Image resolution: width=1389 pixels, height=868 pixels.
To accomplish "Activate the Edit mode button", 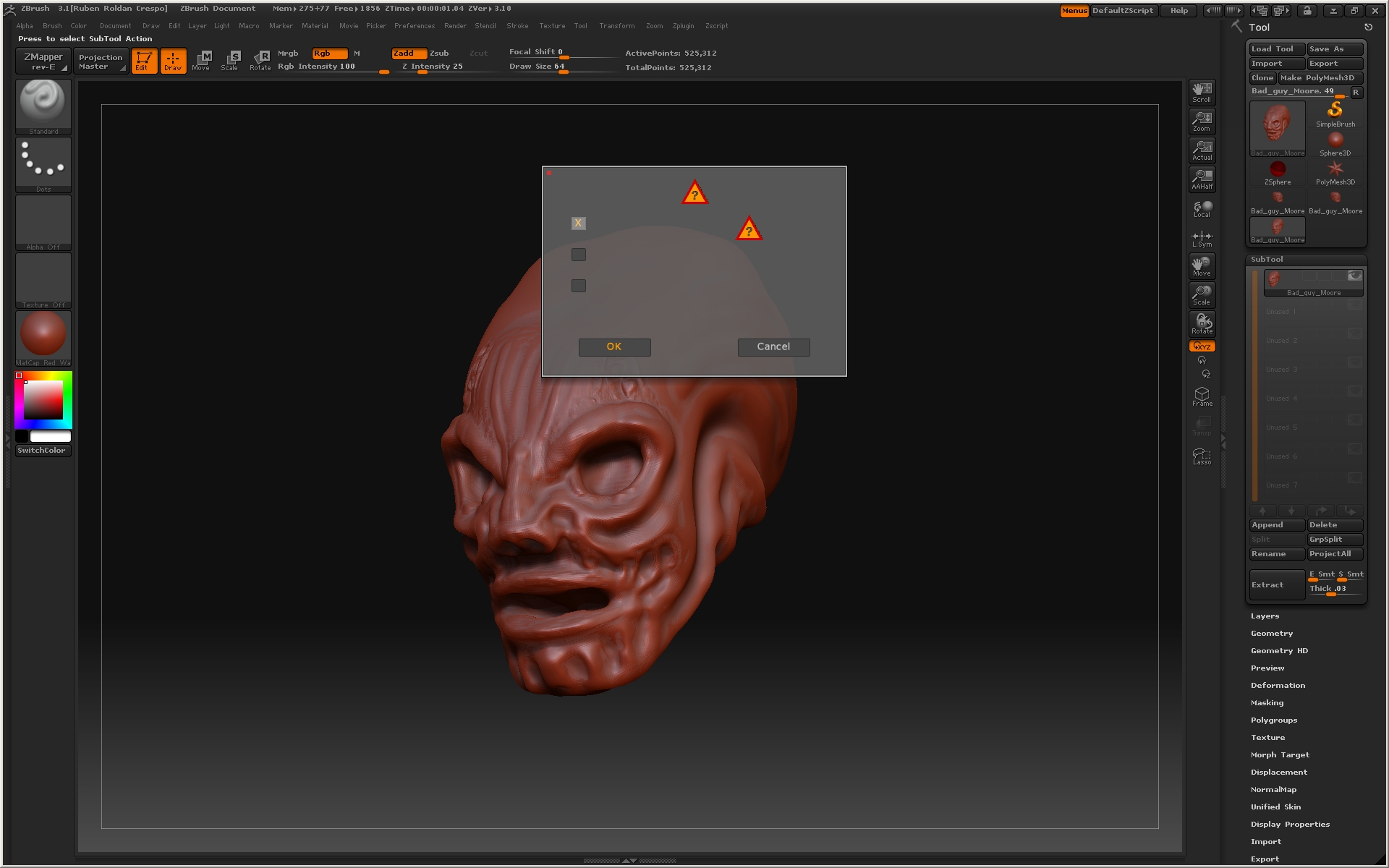I will 144,61.
